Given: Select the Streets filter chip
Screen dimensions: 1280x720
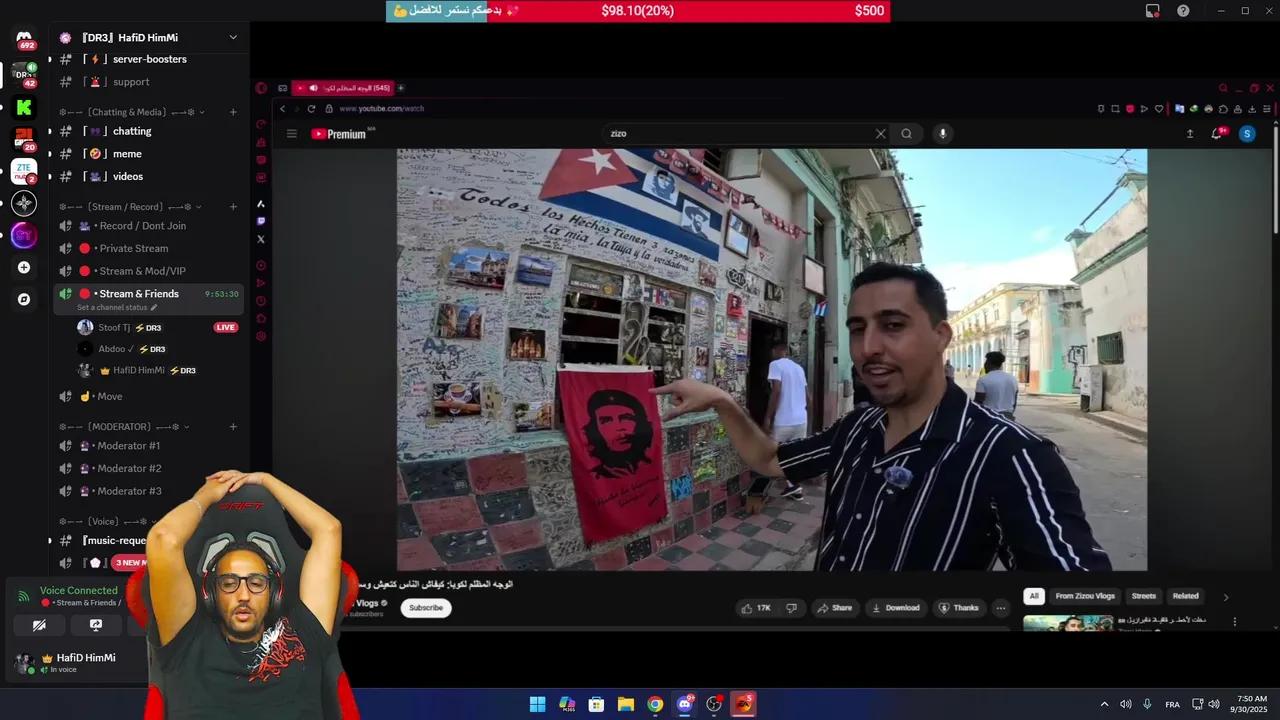Looking at the screenshot, I should click(1144, 596).
